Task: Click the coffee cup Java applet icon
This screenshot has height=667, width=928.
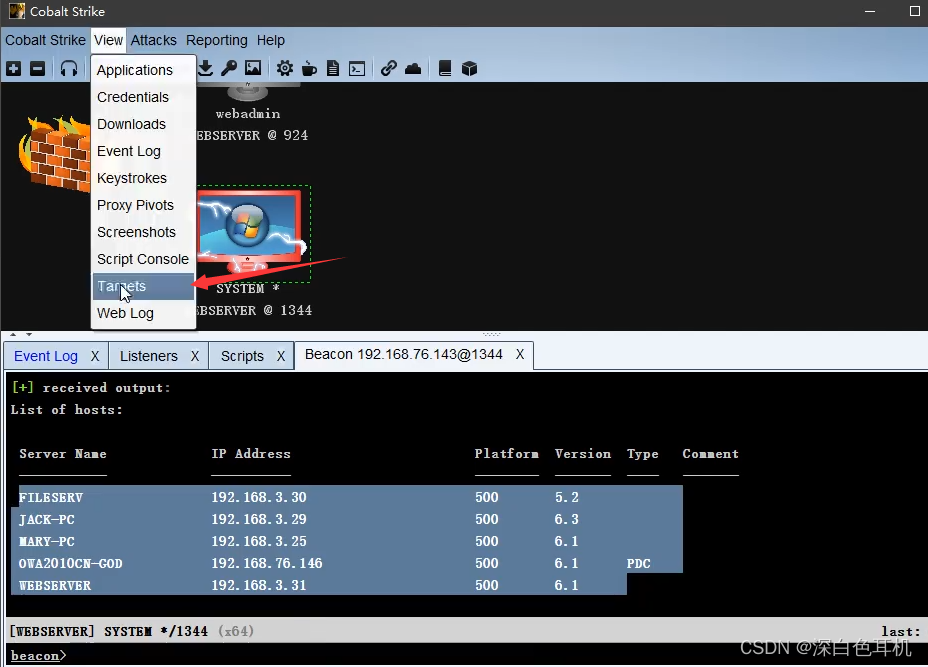Action: coord(309,69)
